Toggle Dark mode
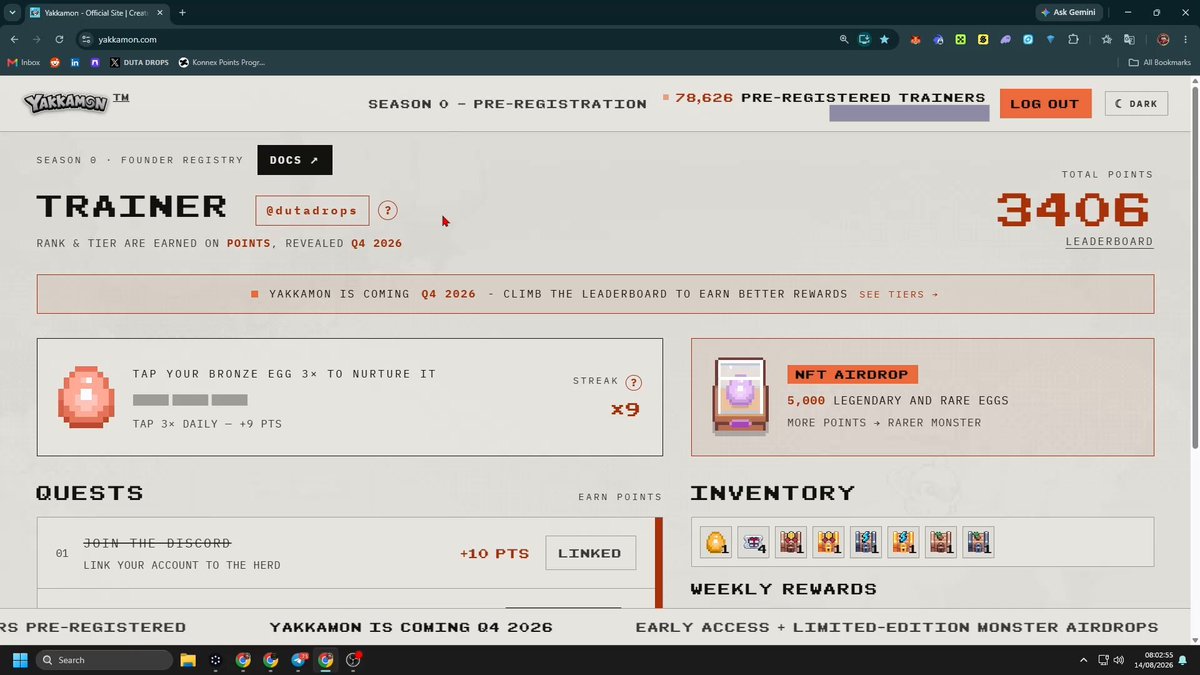The image size is (1200, 675). tap(1136, 103)
